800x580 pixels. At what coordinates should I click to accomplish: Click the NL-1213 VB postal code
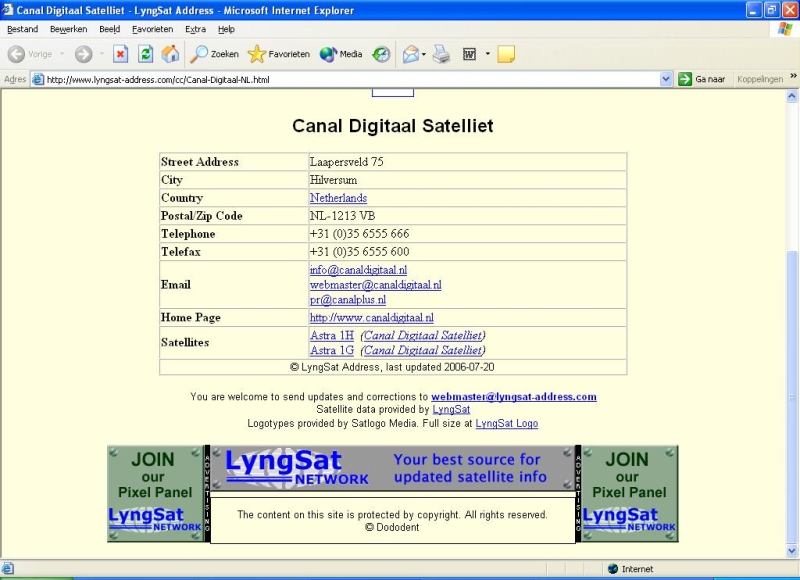click(342, 216)
